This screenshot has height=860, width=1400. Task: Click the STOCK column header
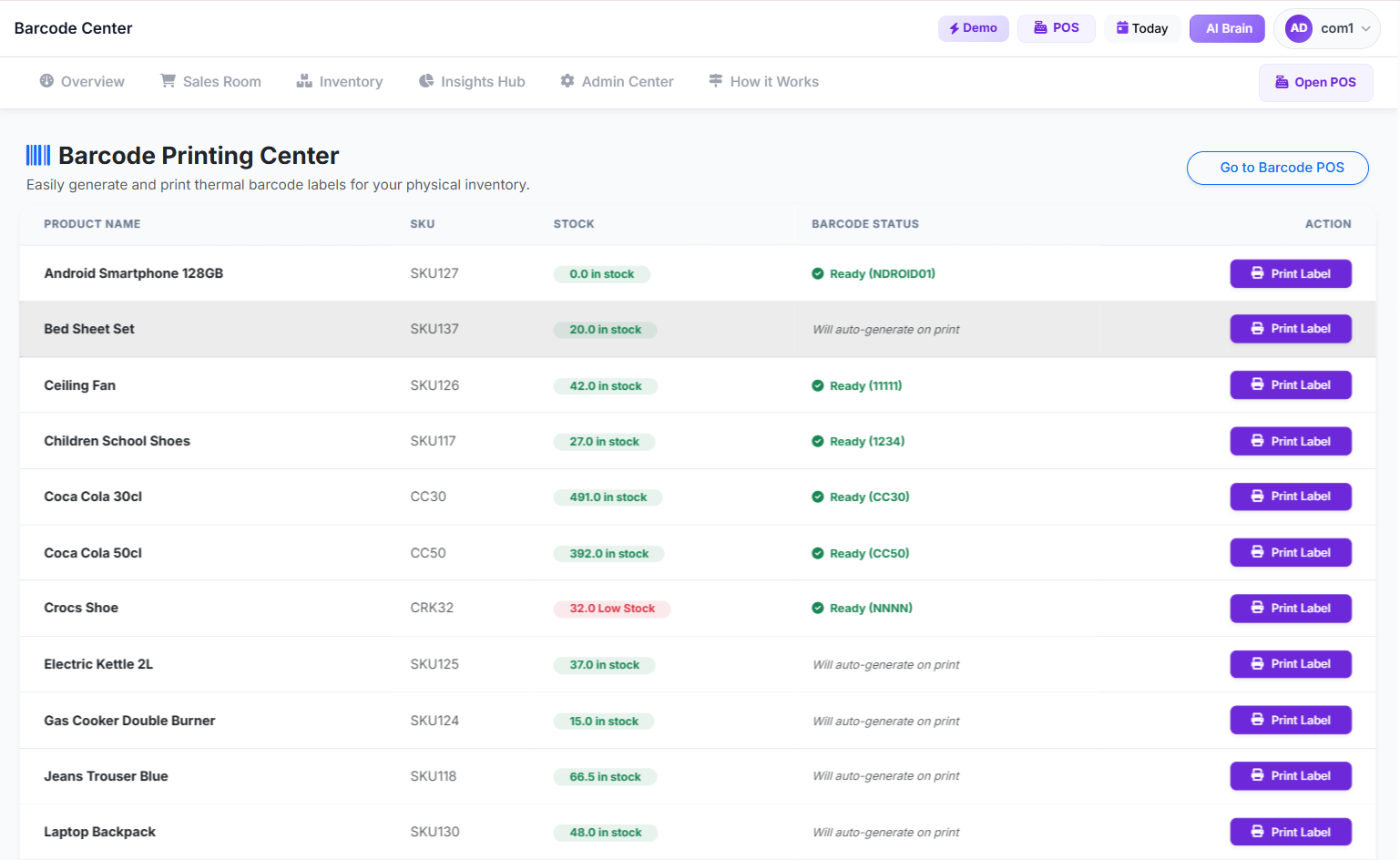point(574,223)
